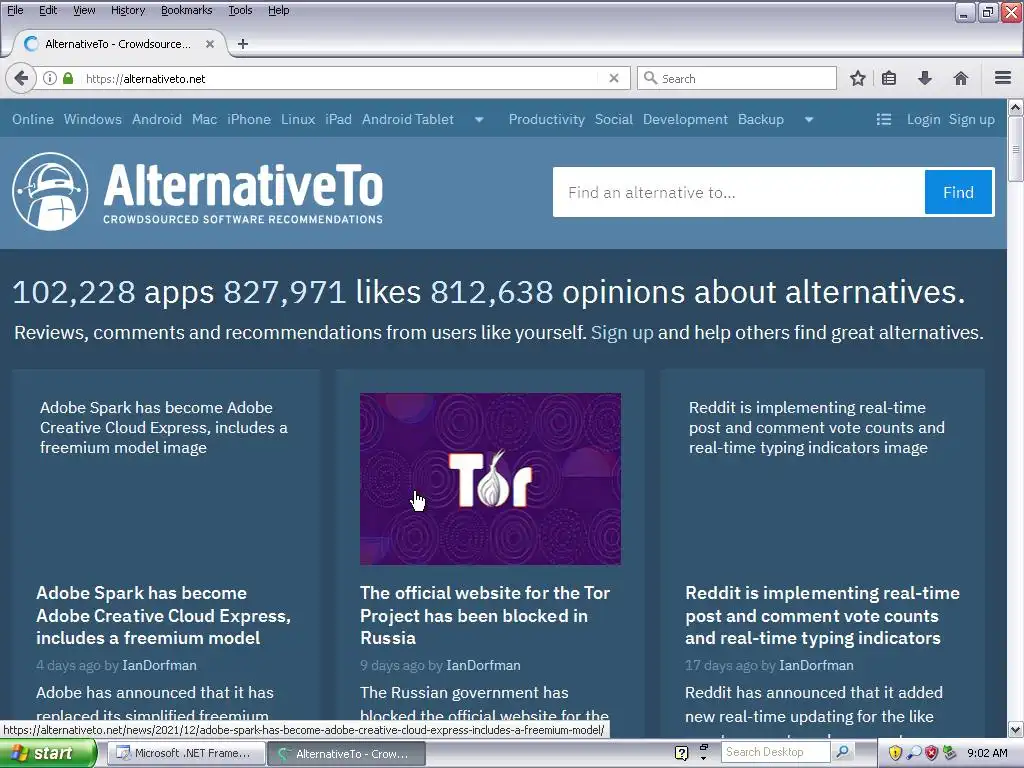Viewport: 1024px width, 768px height.
Task: Open the Bookmarks menu
Action: [x=186, y=10]
